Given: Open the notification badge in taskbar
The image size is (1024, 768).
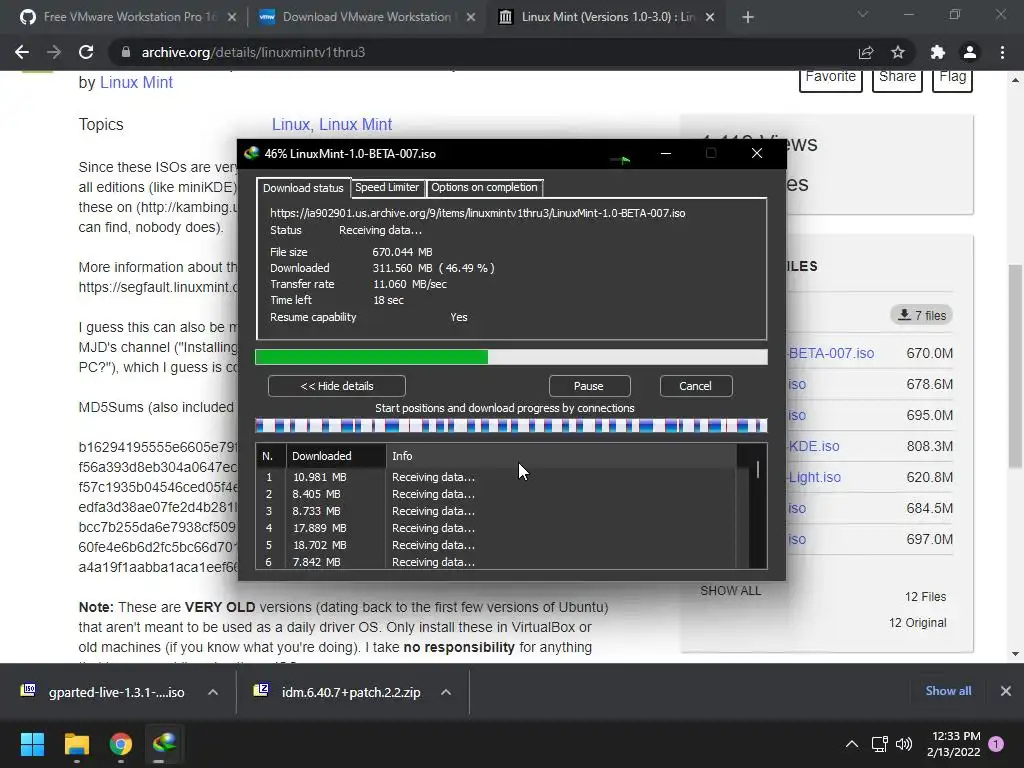Looking at the screenshot, I should (x=996, y=744).
